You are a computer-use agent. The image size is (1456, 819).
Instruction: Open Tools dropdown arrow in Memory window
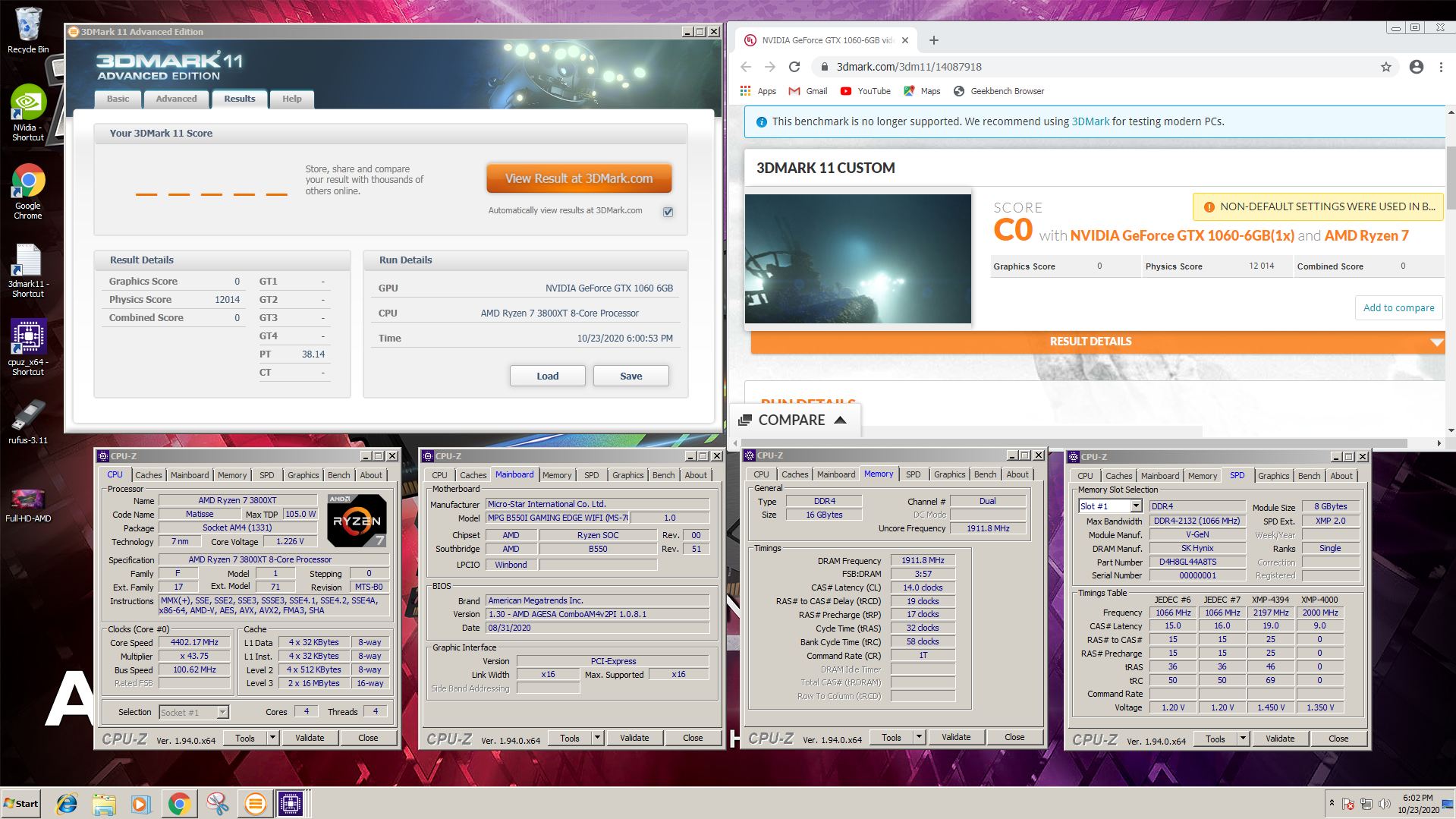click(x=919, y=737)
